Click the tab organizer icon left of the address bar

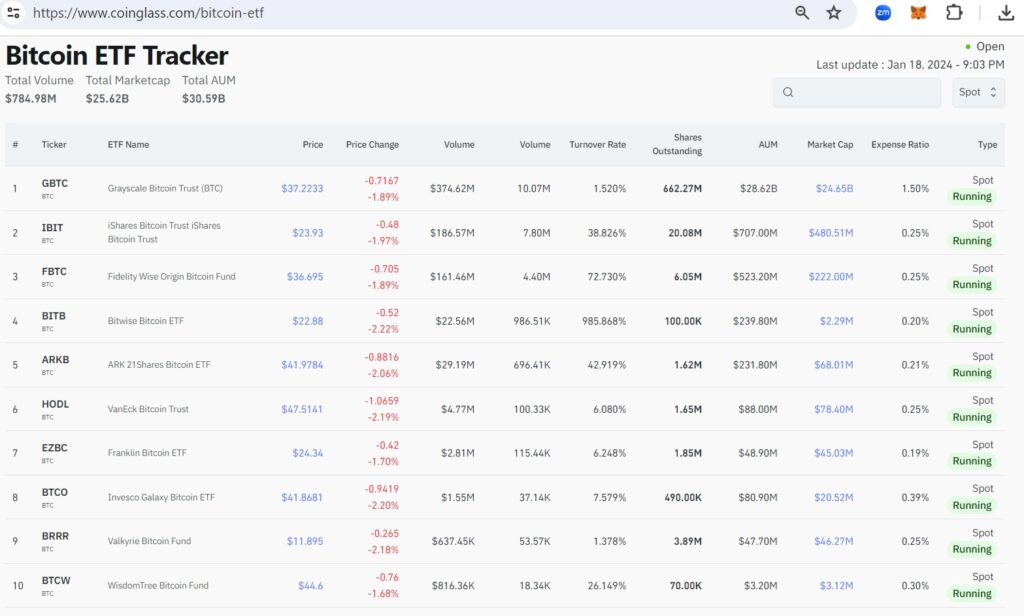click(14, 12)
